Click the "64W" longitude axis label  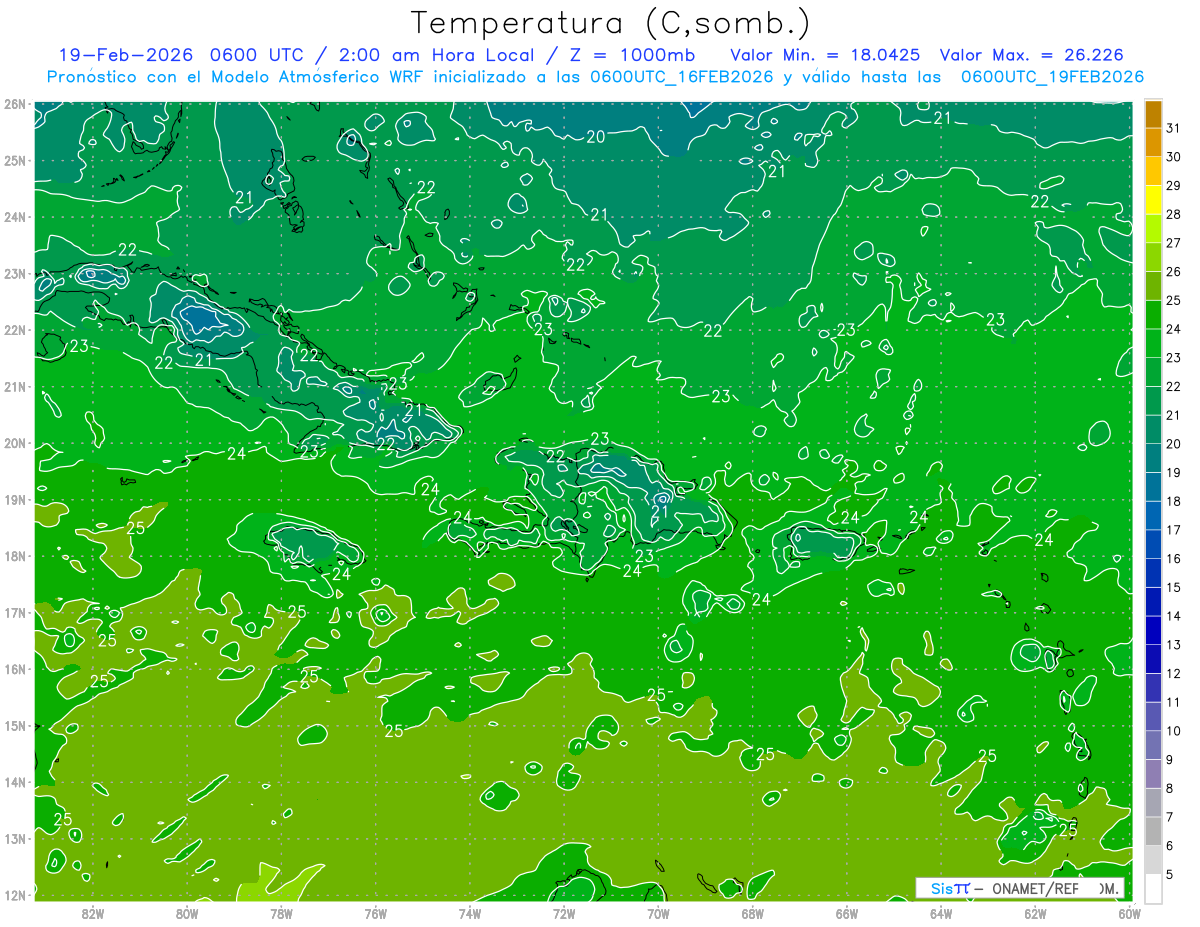941,913
